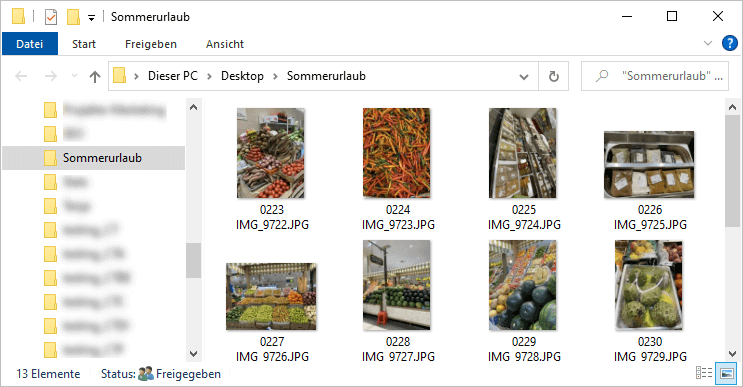Select the topmost blurred folder in tree

coord(94,110)
